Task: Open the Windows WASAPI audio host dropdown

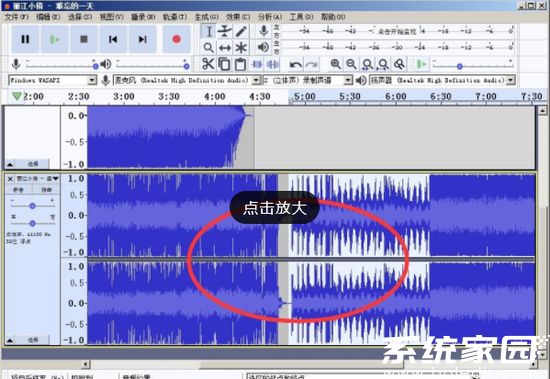Action: pyautogui.click(x=53, y=80)
